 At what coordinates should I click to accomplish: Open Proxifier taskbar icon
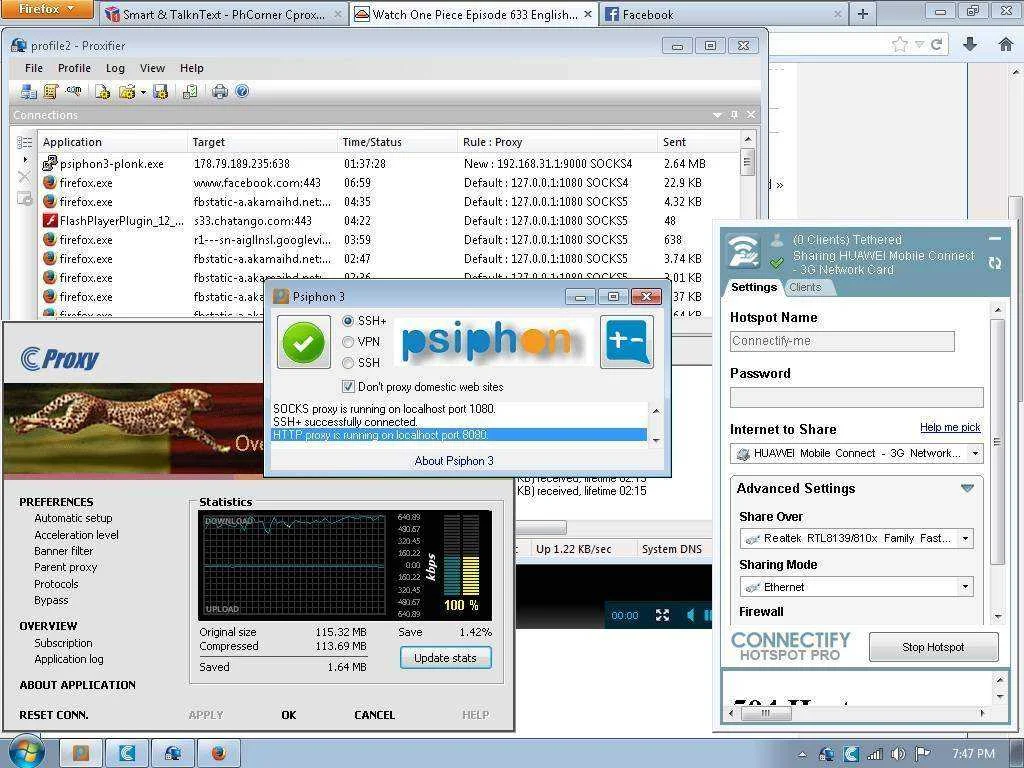pyautogui.click(x=173, y=754)
